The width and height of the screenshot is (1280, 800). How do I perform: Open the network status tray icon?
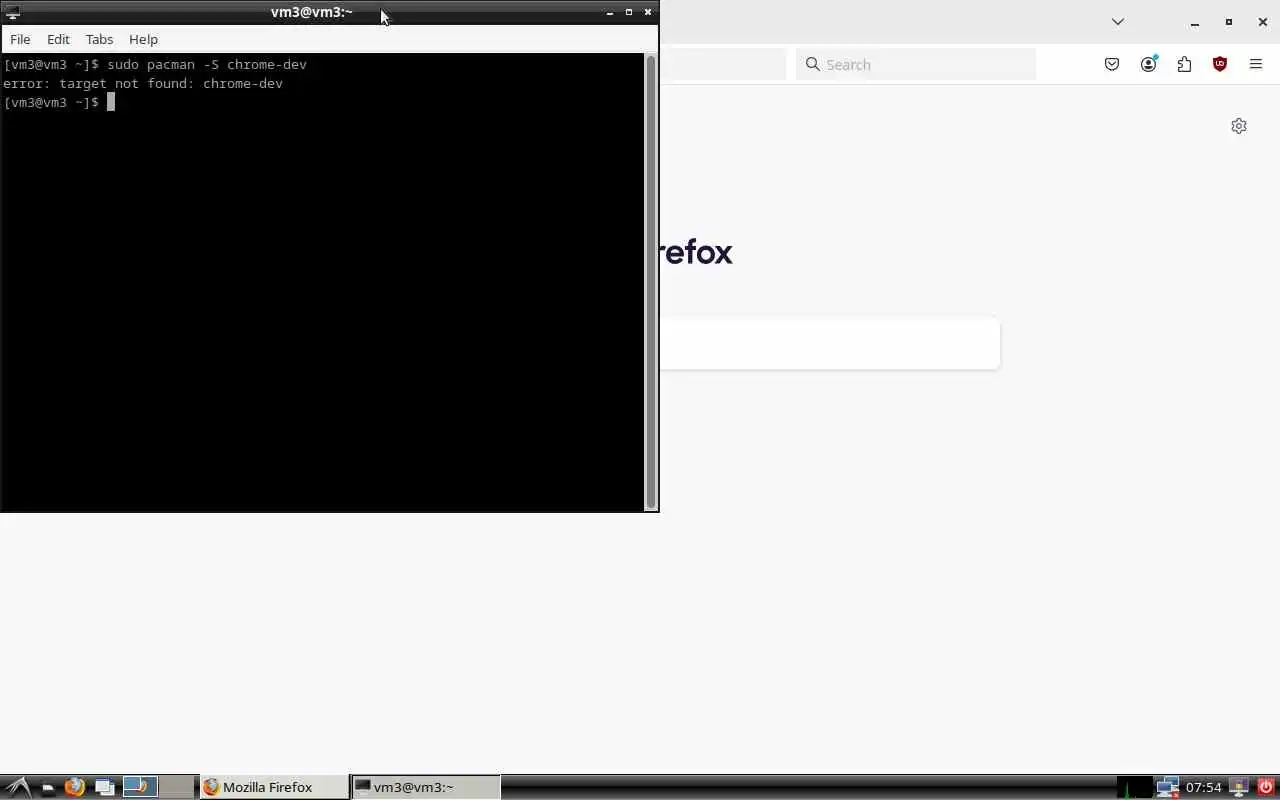[1167, 787]
